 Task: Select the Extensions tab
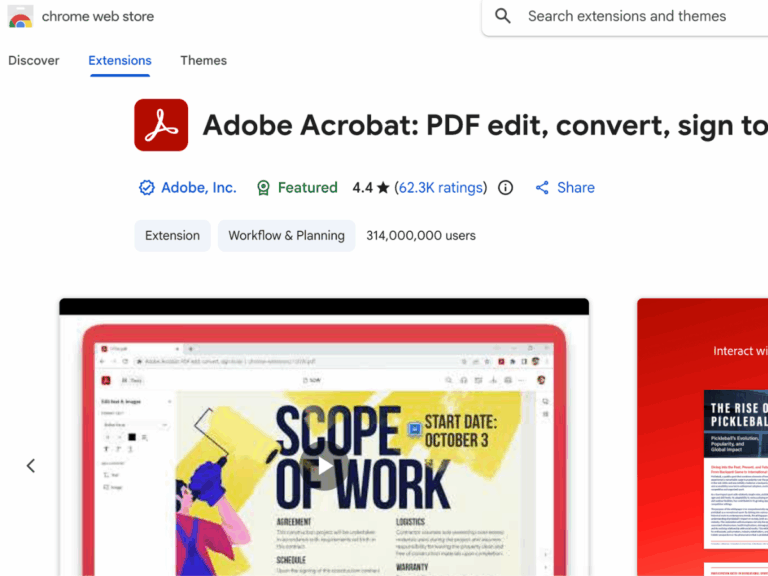click(x=120, y=61)
